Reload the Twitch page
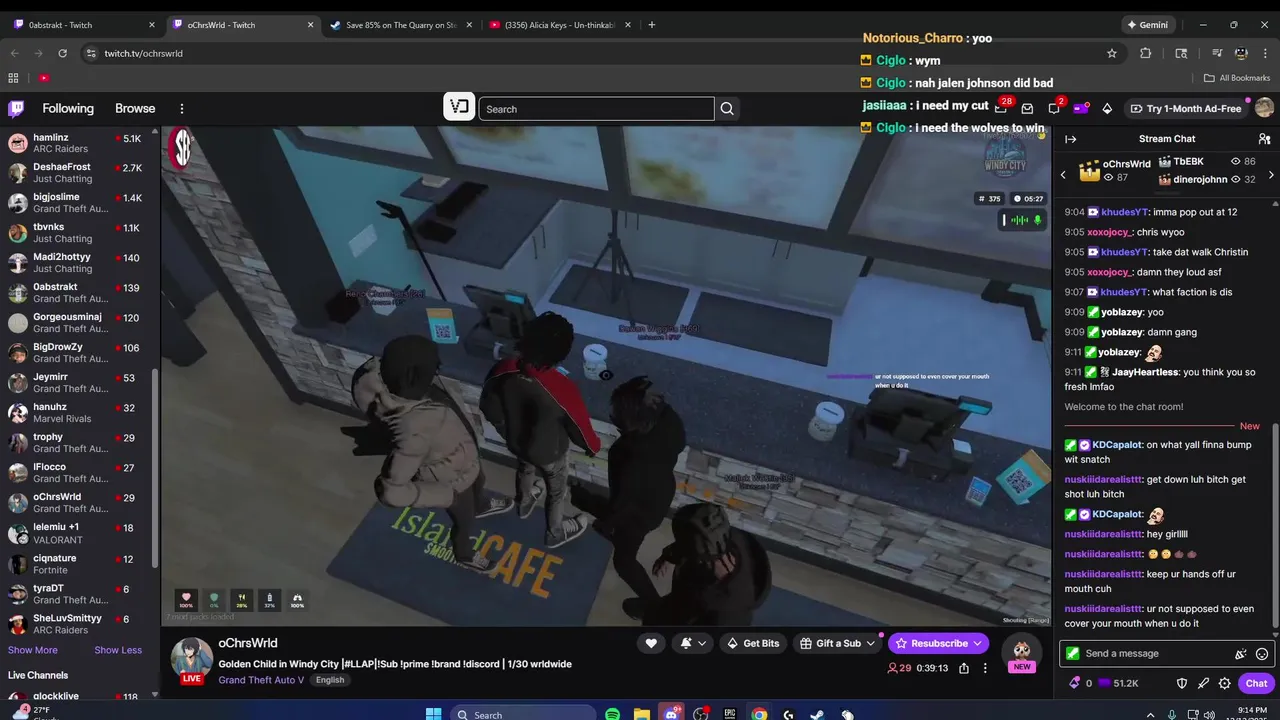 [63, 53]
